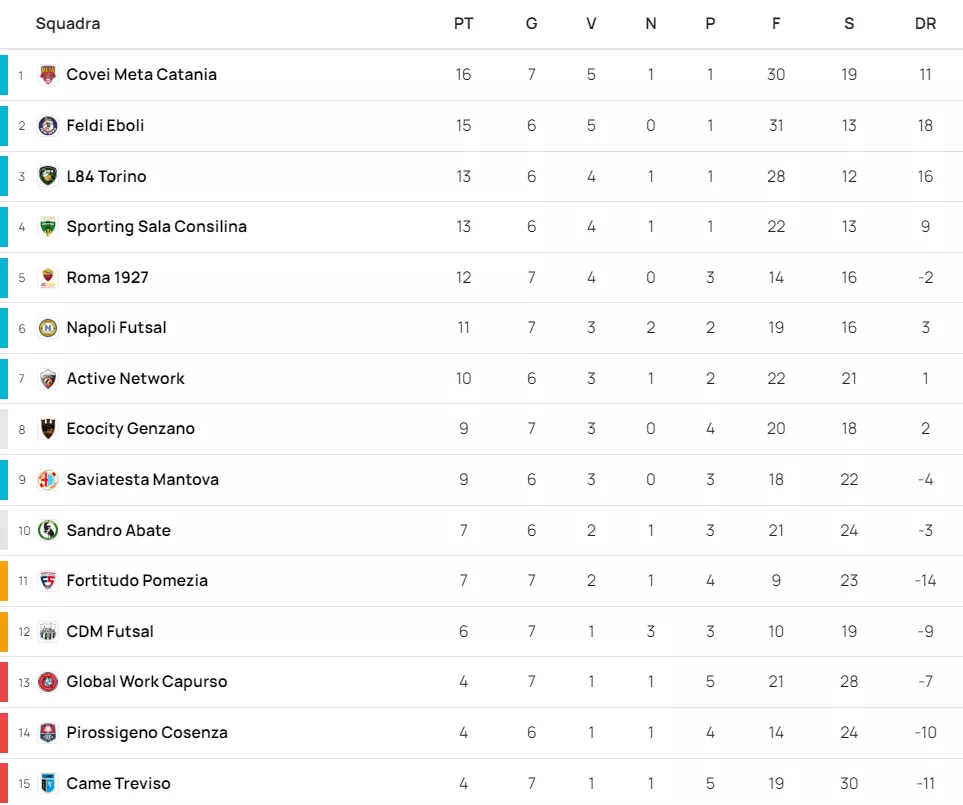The height and width of the screenshot is (805, 963).
Task: Click the Sporting Sala Consilina crest
Action: coord(48,227)
